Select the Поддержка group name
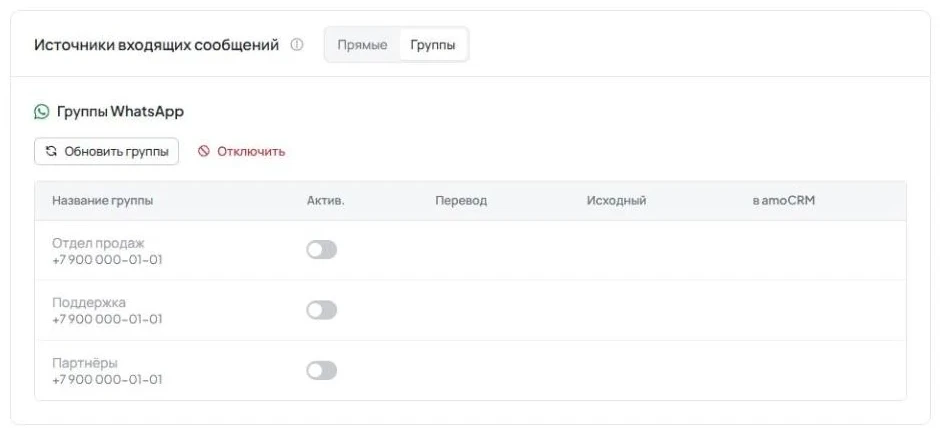941x436 pixels. pyautogui.click(x=89, y=302)
